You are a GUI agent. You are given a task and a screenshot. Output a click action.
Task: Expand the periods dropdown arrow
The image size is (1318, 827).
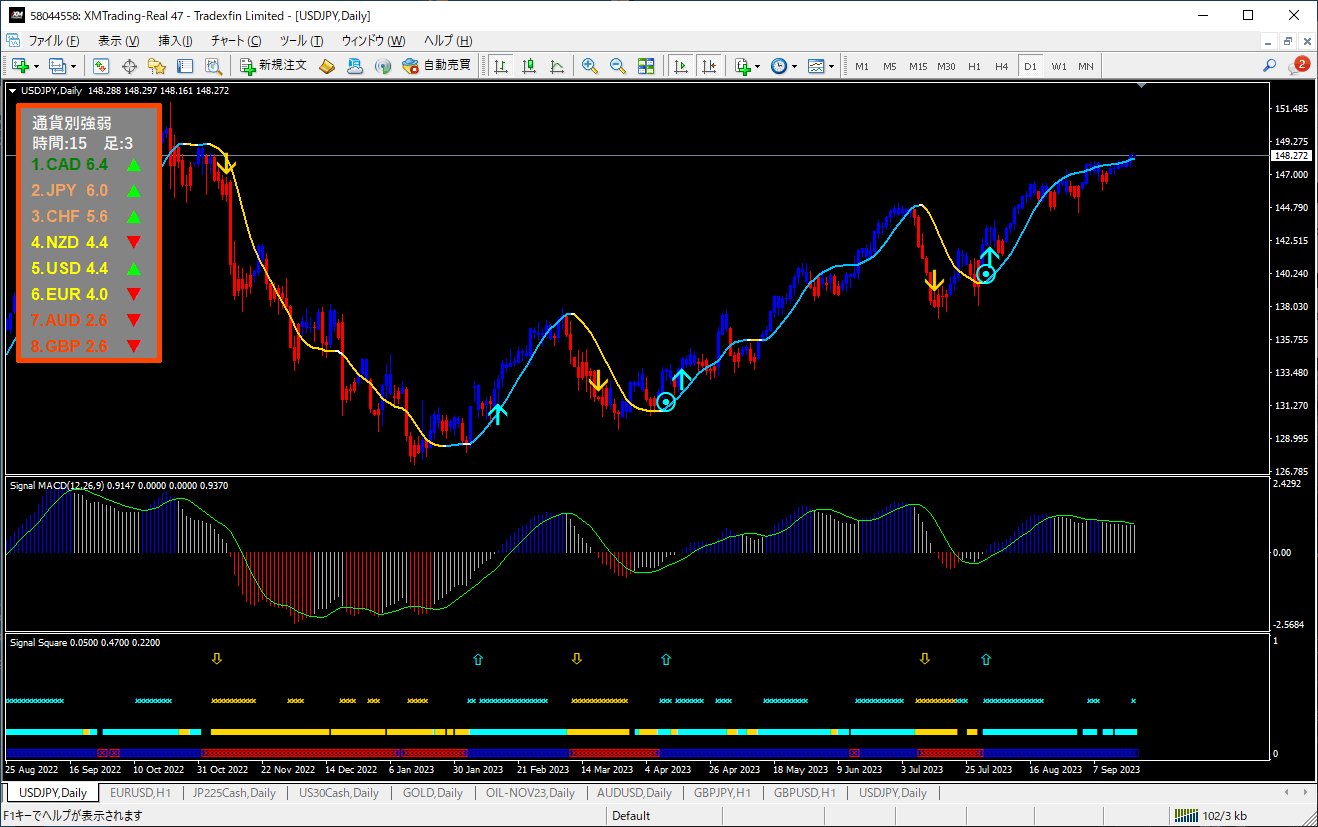794,66
